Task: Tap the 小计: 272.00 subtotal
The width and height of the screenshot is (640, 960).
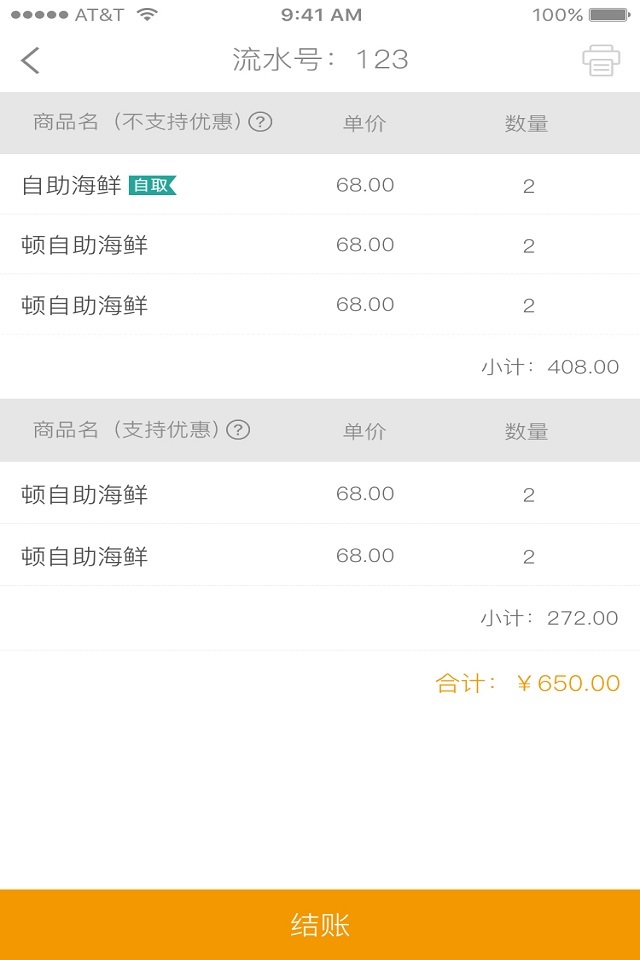Action: coord(550,618)
